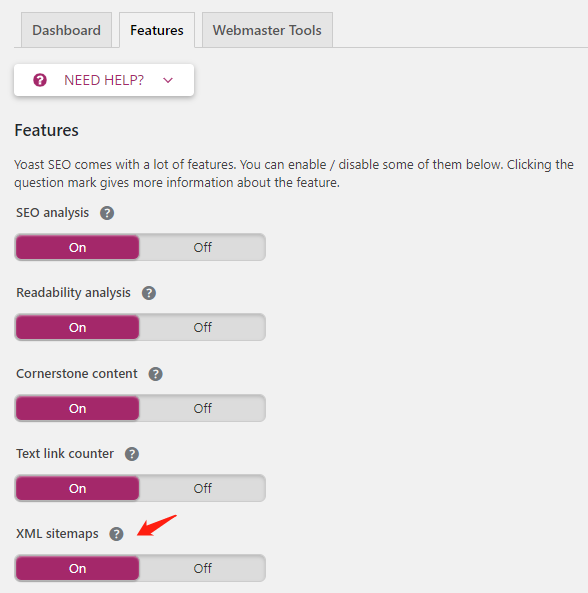
Task: Click the purple Need Help question icon
Action: 40,80
